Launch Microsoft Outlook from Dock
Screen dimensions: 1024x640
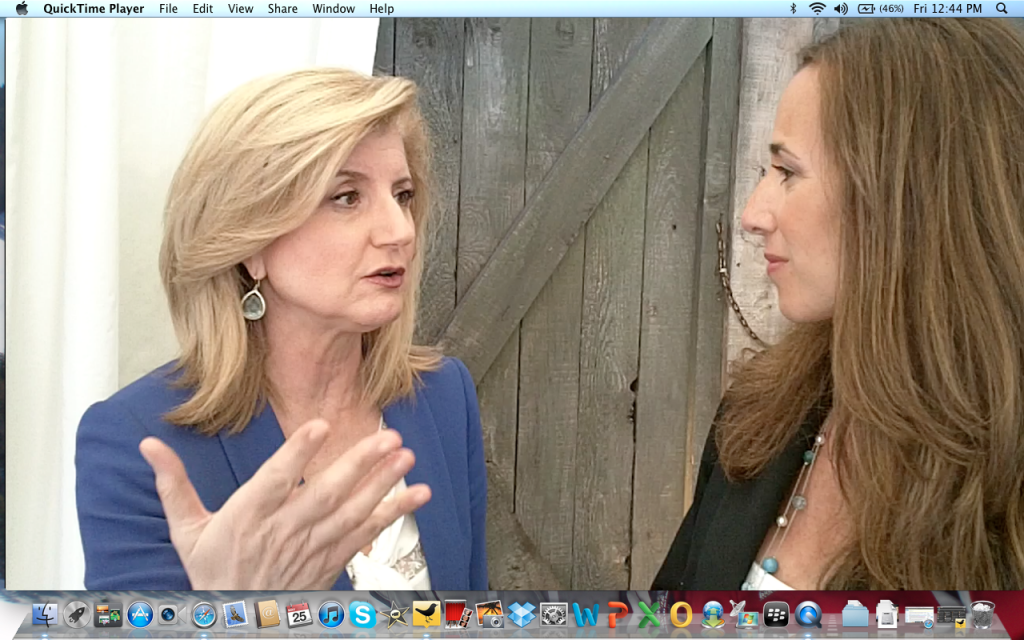[681, 615]
